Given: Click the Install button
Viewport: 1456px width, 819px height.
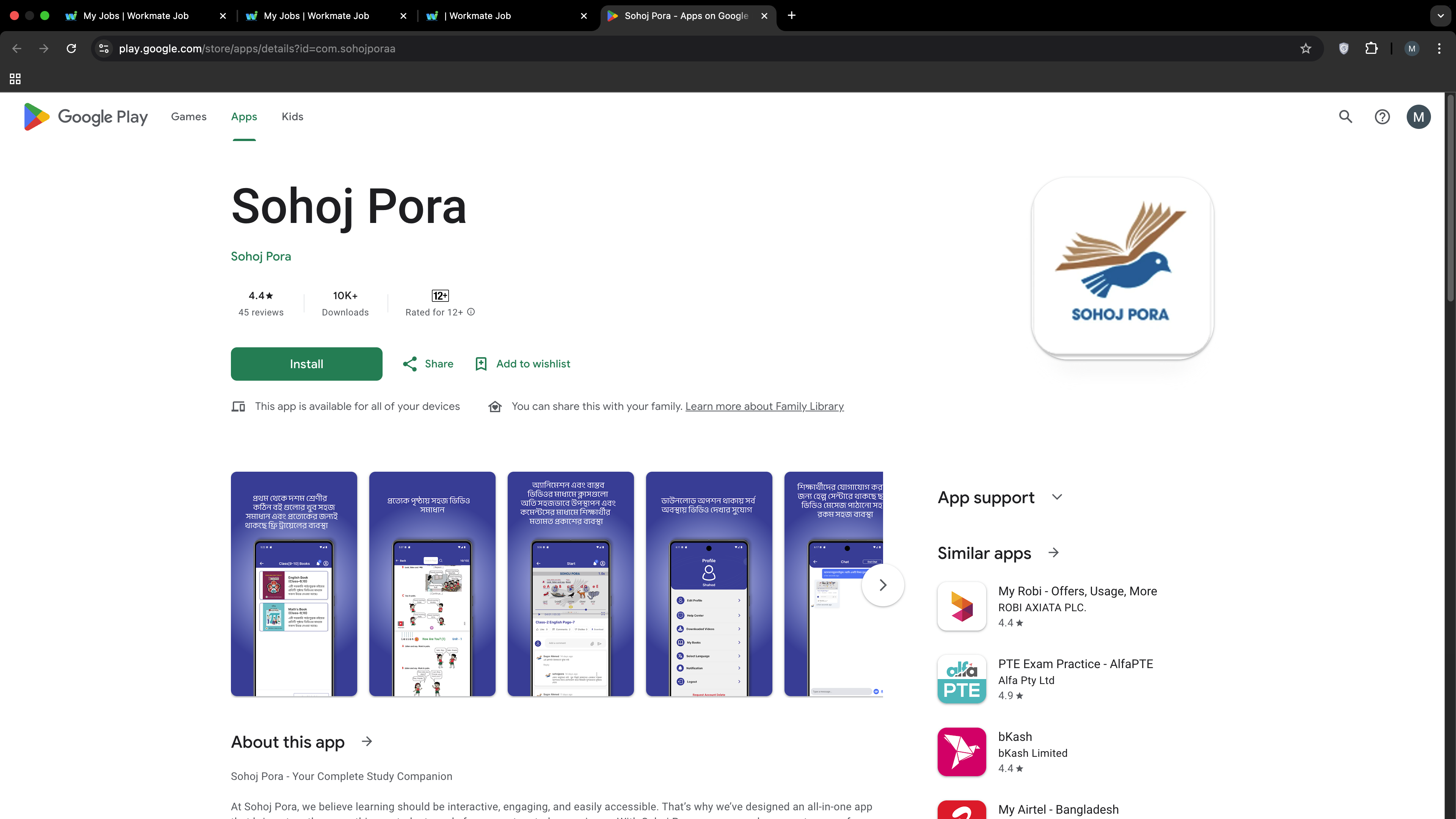Looking at the screenshot, I should [306, 364].
